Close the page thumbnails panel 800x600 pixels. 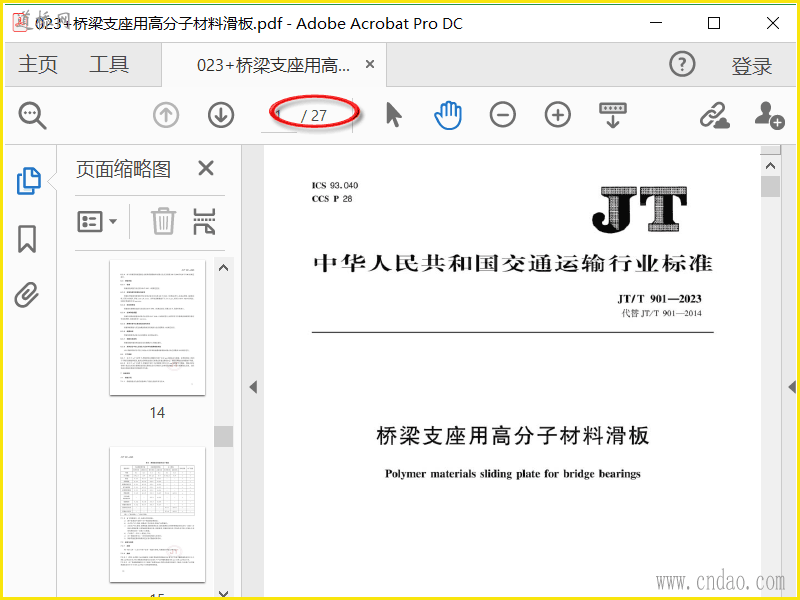tap(206, 168)
